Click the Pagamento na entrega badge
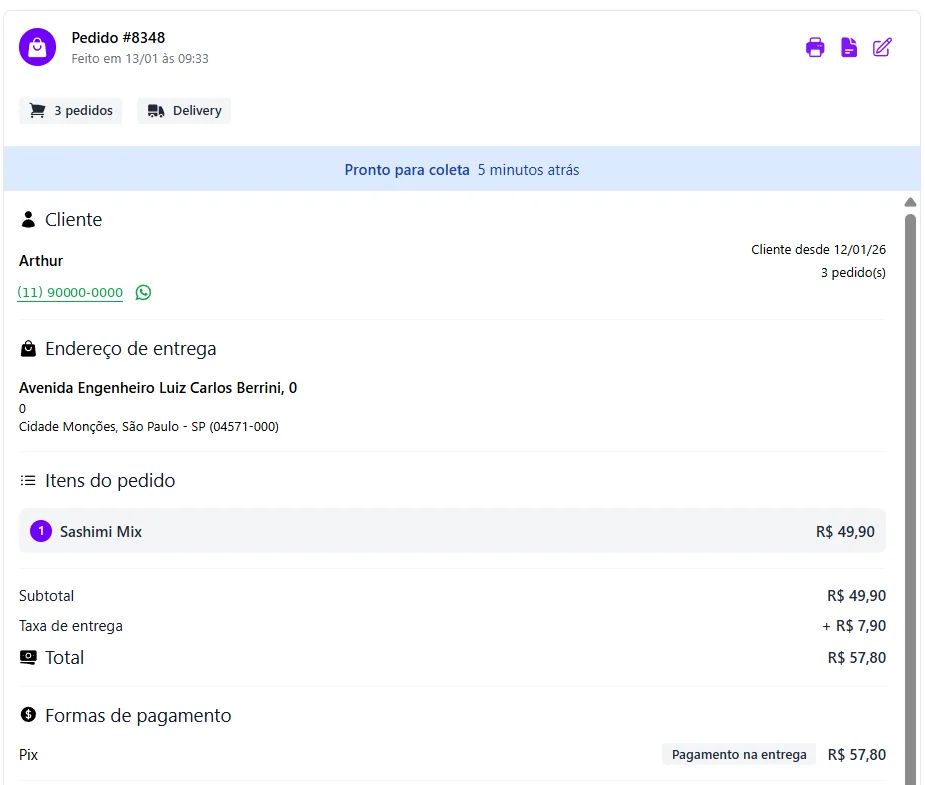This screenshot has width=925, height=785. 739,754
